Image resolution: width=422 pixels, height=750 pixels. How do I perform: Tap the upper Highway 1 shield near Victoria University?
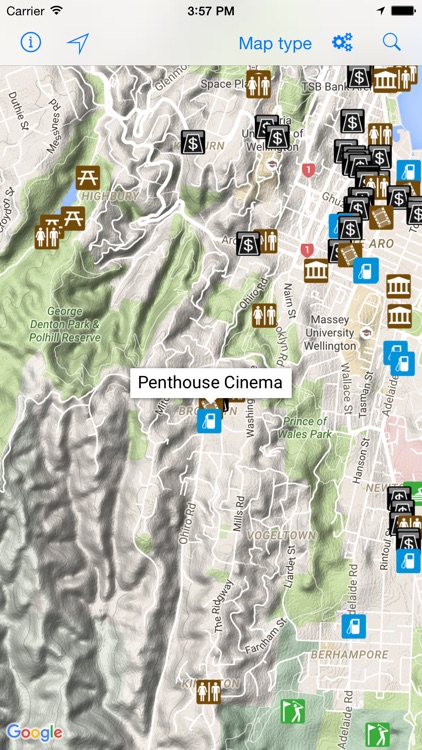(x=308, y=170)
